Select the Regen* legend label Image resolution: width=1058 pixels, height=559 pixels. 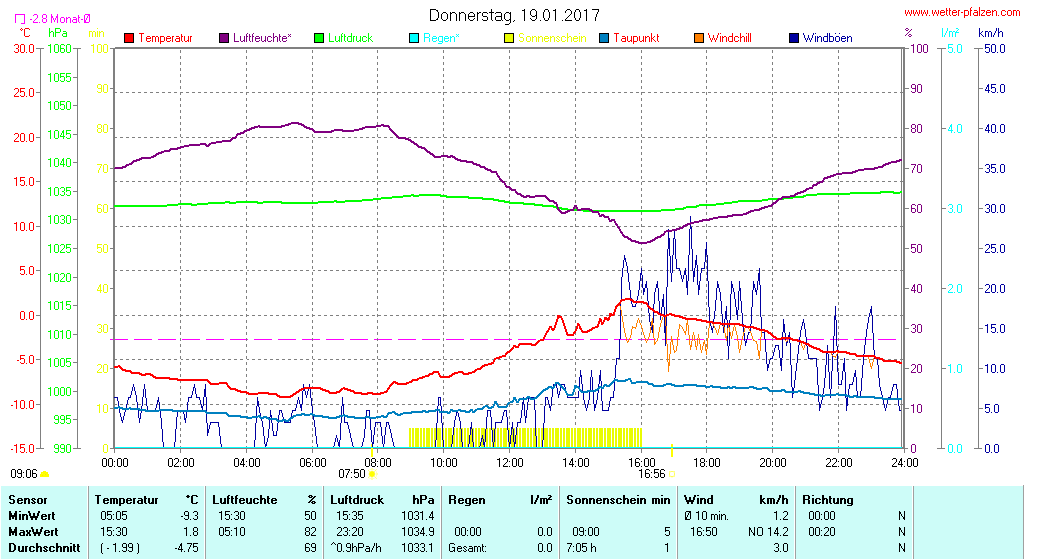tap(441, 38)
